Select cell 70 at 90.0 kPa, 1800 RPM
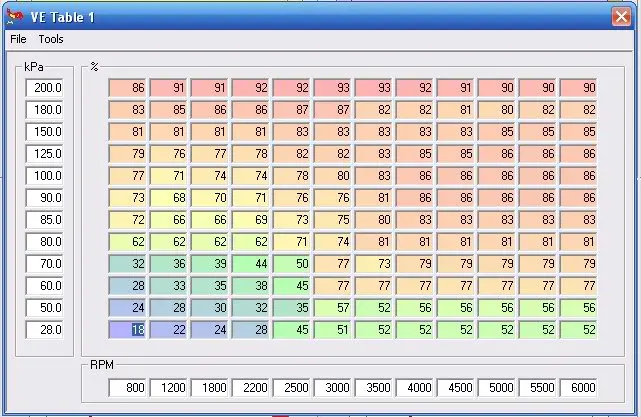The width and height of the screenshot is (641, 417). pos(209,198)
